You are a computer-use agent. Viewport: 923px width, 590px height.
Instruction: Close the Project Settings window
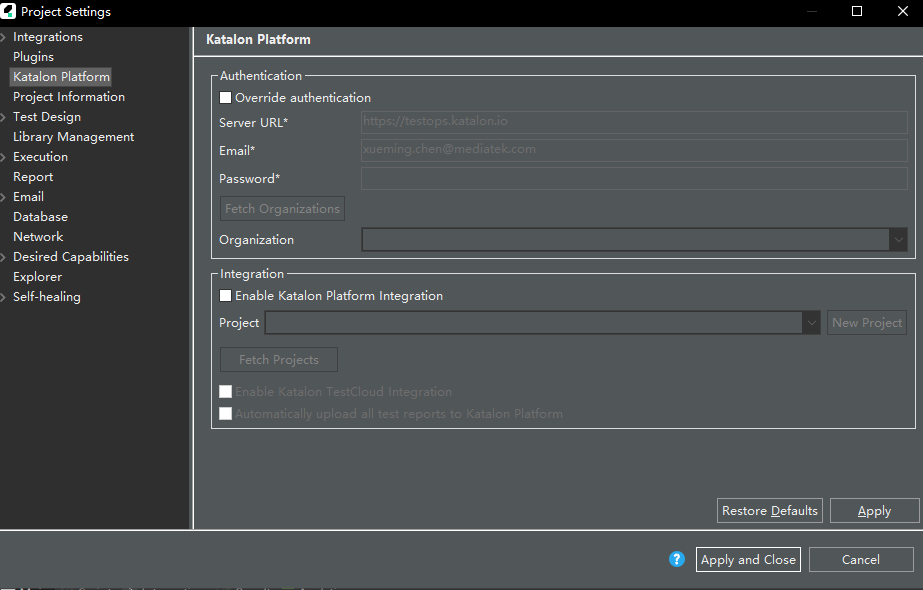pyautogui.click(x=903, y=11)
